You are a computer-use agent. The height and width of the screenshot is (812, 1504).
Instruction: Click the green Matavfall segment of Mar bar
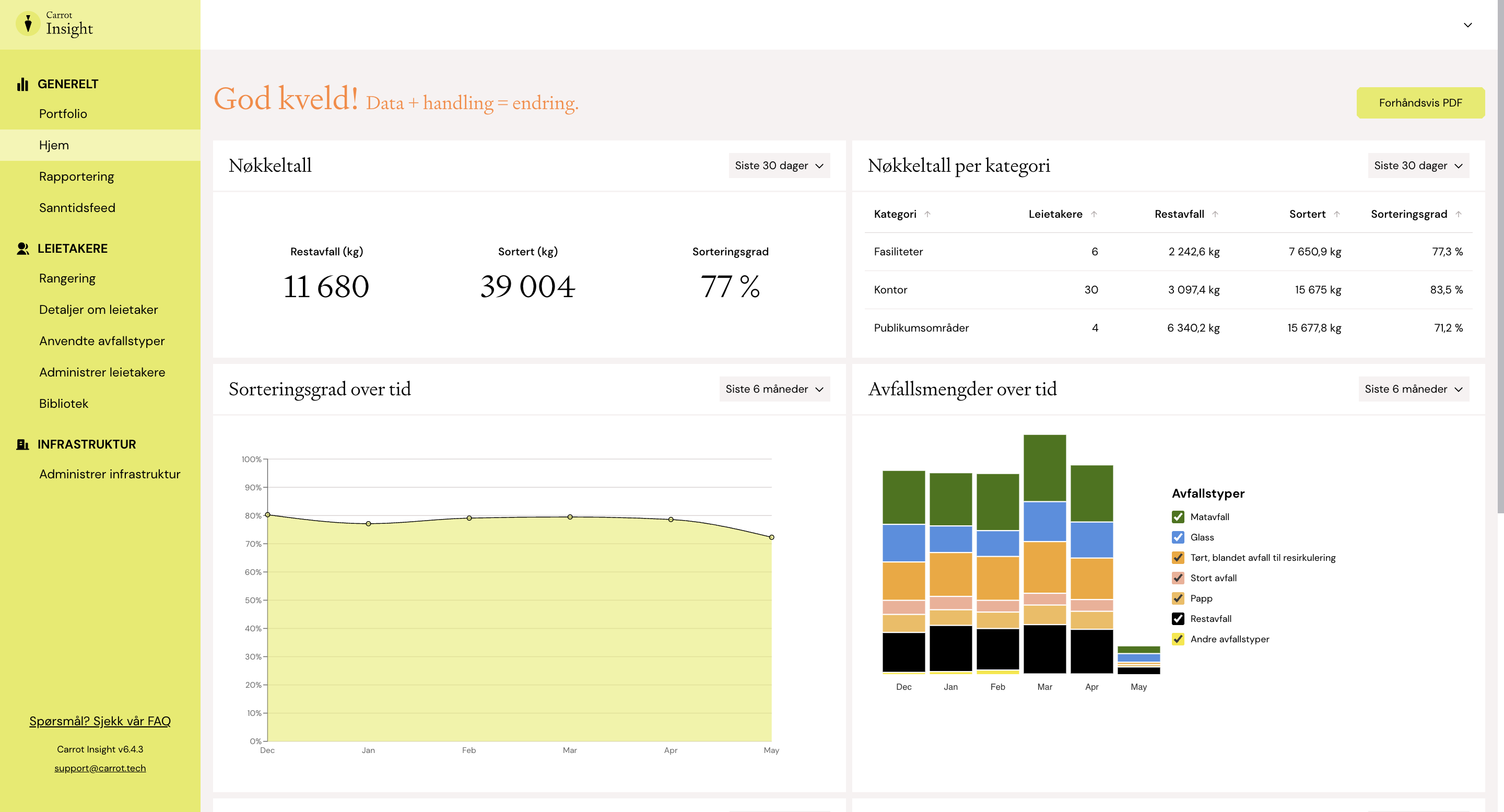pyautogui.click(x=1044, y=467)
